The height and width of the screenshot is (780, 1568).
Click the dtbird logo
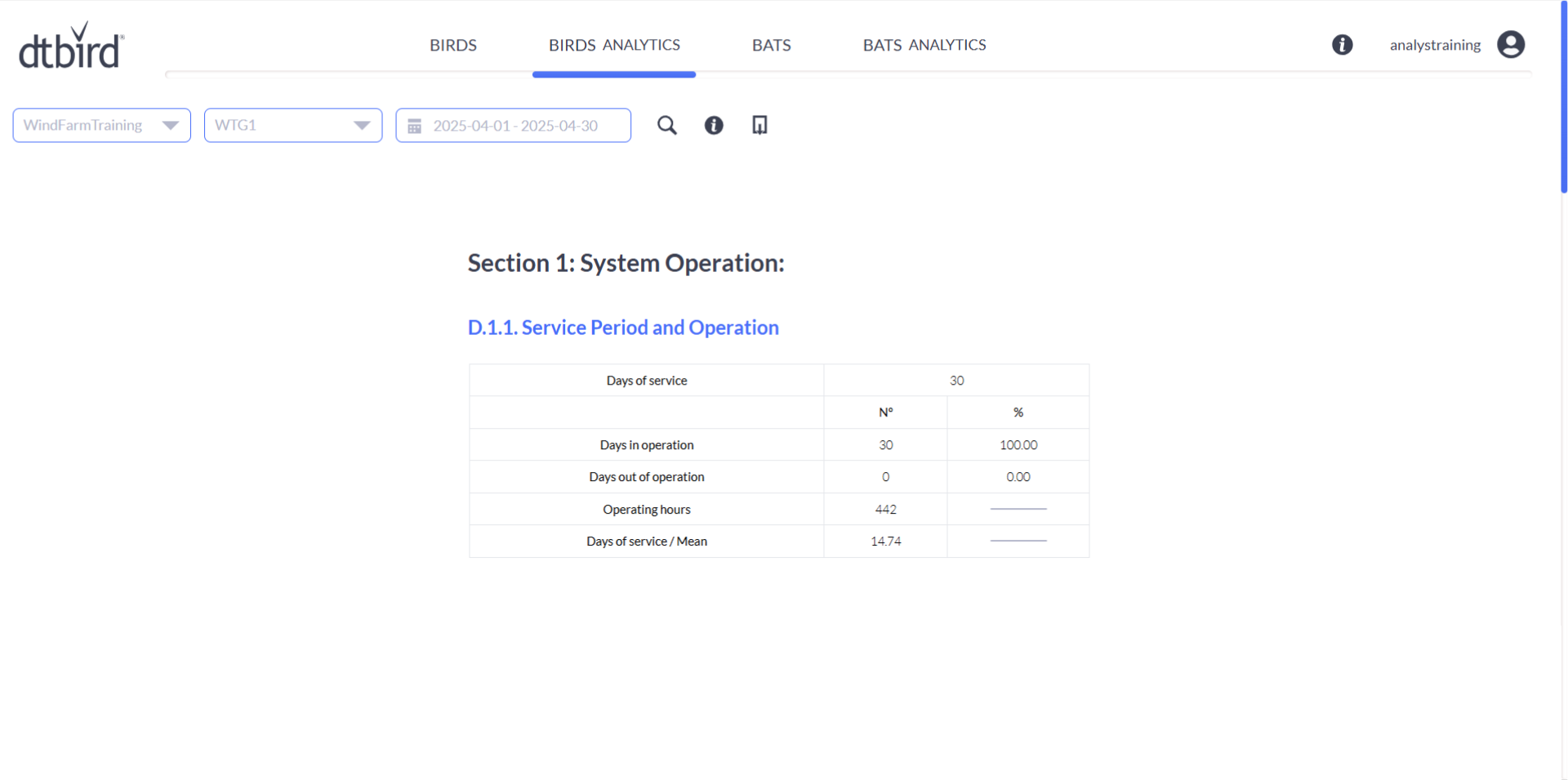tap(71, 46)
